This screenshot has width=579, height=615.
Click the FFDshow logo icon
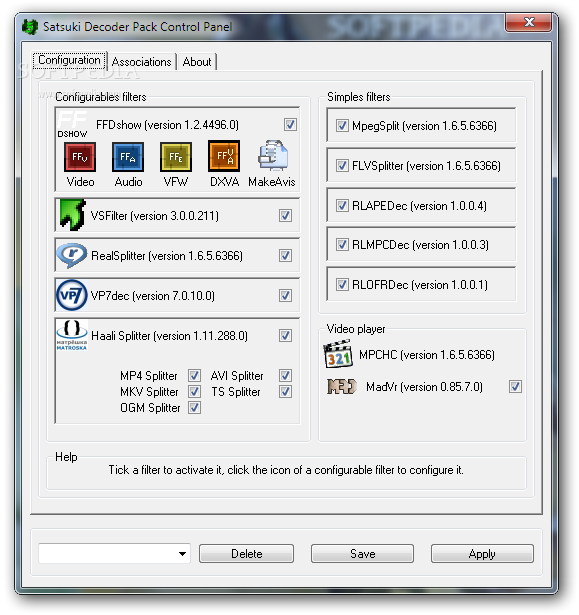pyautogui.click(x=72, y=124)
